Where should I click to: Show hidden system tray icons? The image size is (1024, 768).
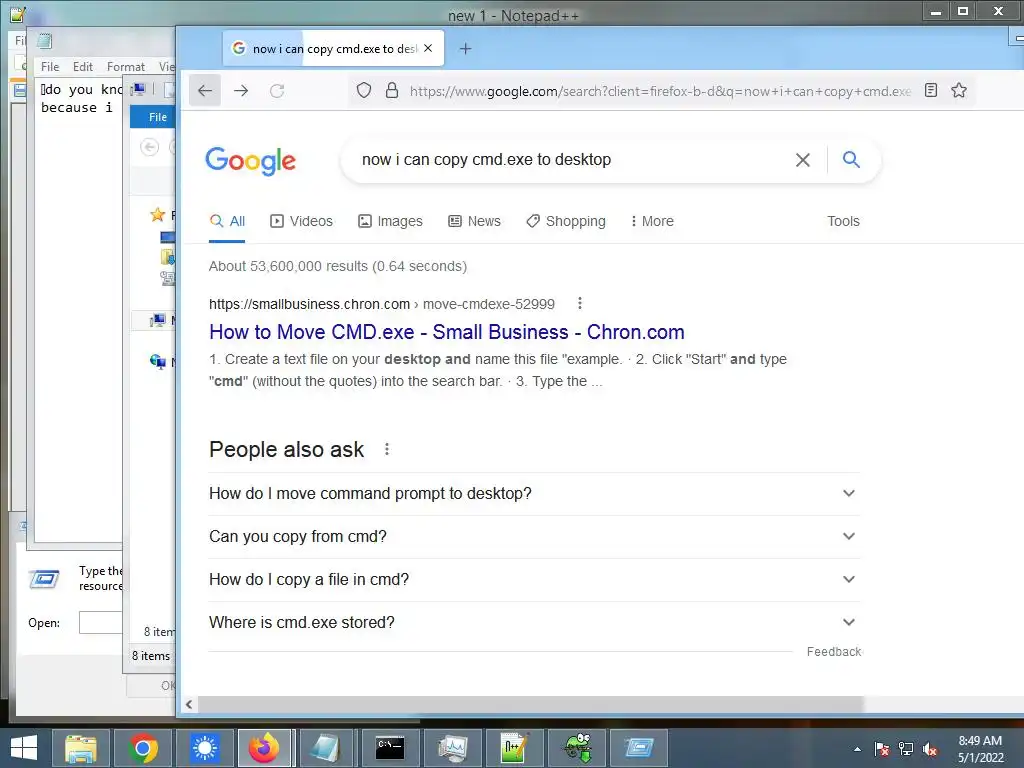tap(857, 749)
